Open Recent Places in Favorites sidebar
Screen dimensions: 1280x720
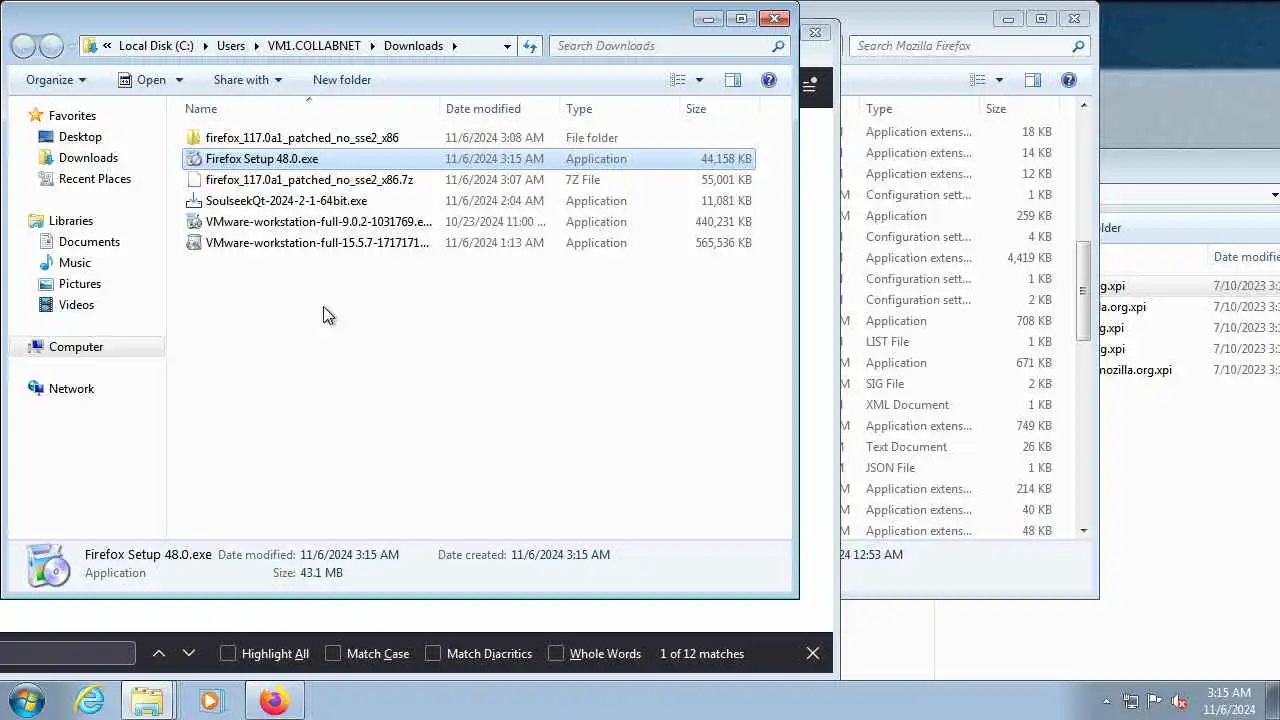(94, 179)
